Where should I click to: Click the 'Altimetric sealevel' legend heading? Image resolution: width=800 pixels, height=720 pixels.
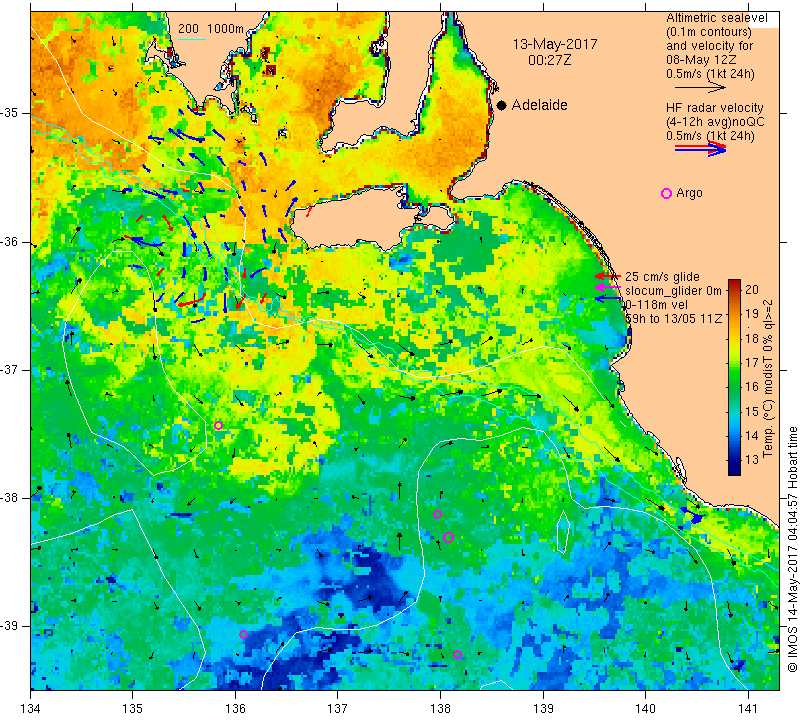click(717, 18)
